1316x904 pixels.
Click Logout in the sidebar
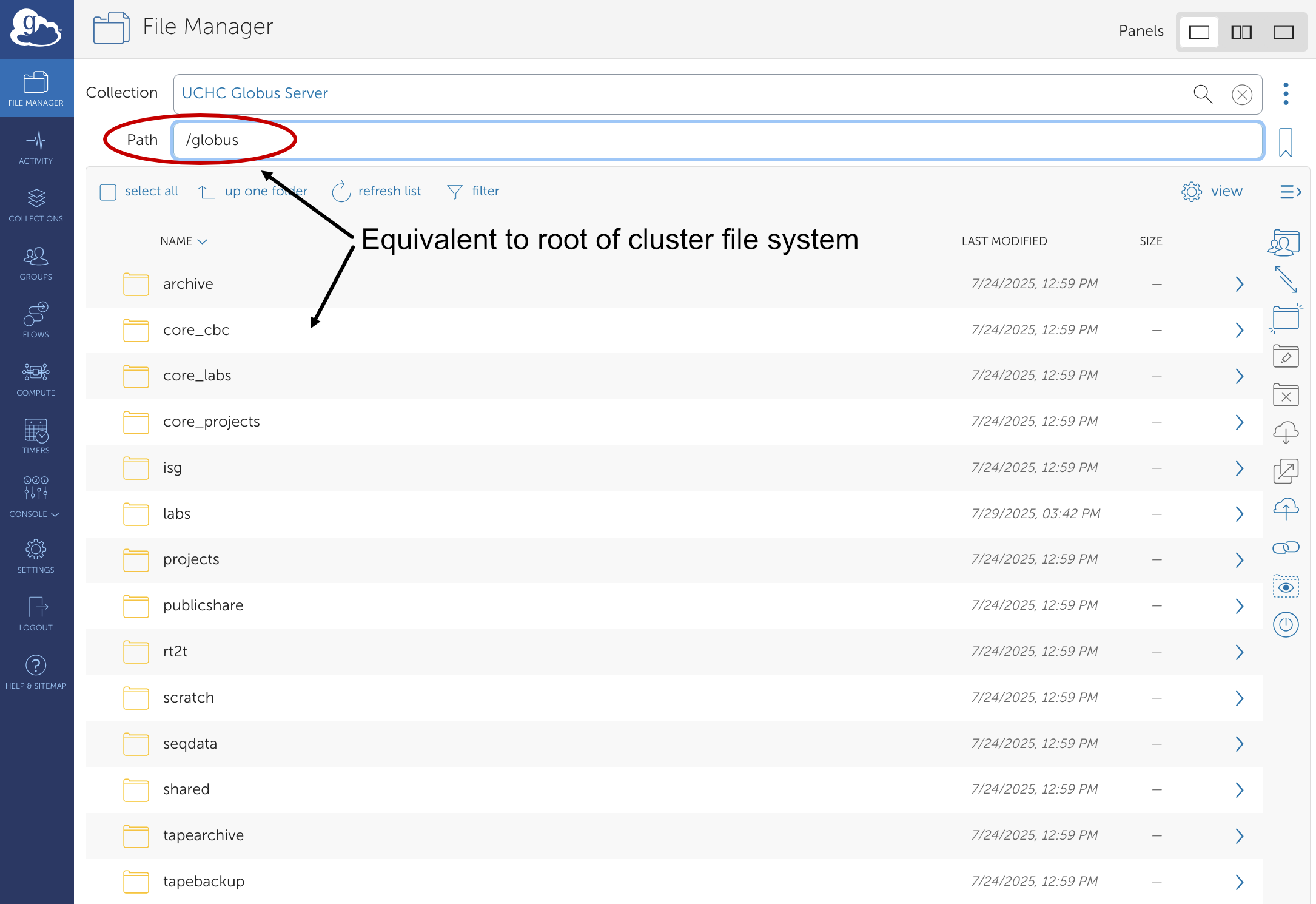click(36, 613)
